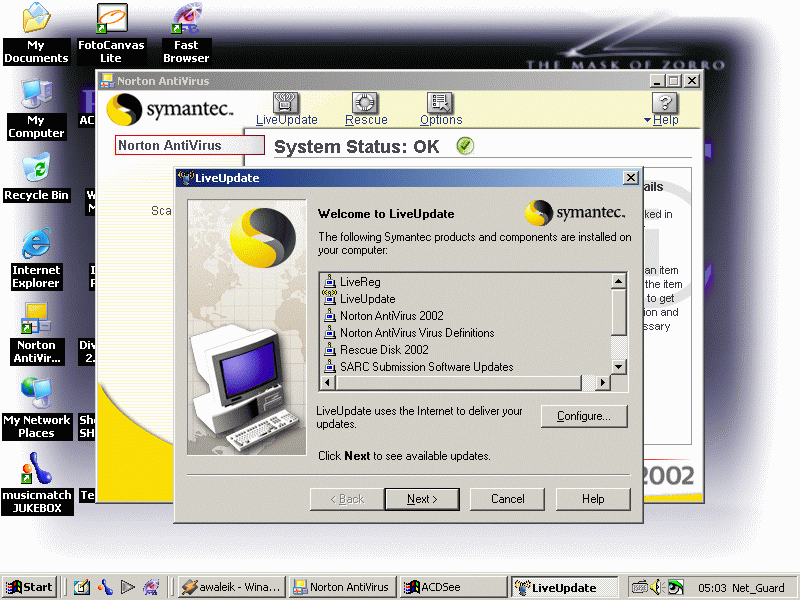Select the Internet Explorer desktop icon
The width and height of the screenshot is (800, 600).
36,259
